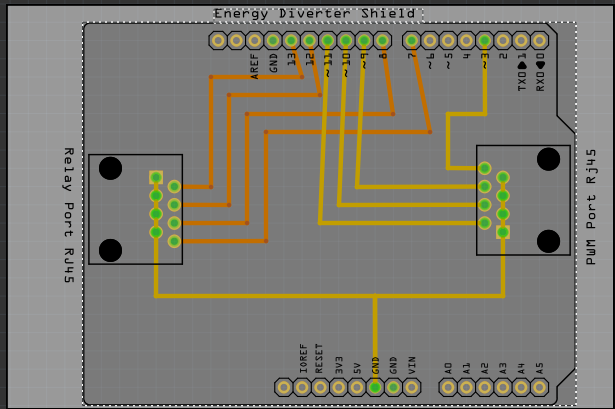Click the RX0 pin pad
615x409 pixels.
click(x=539, y=40)
